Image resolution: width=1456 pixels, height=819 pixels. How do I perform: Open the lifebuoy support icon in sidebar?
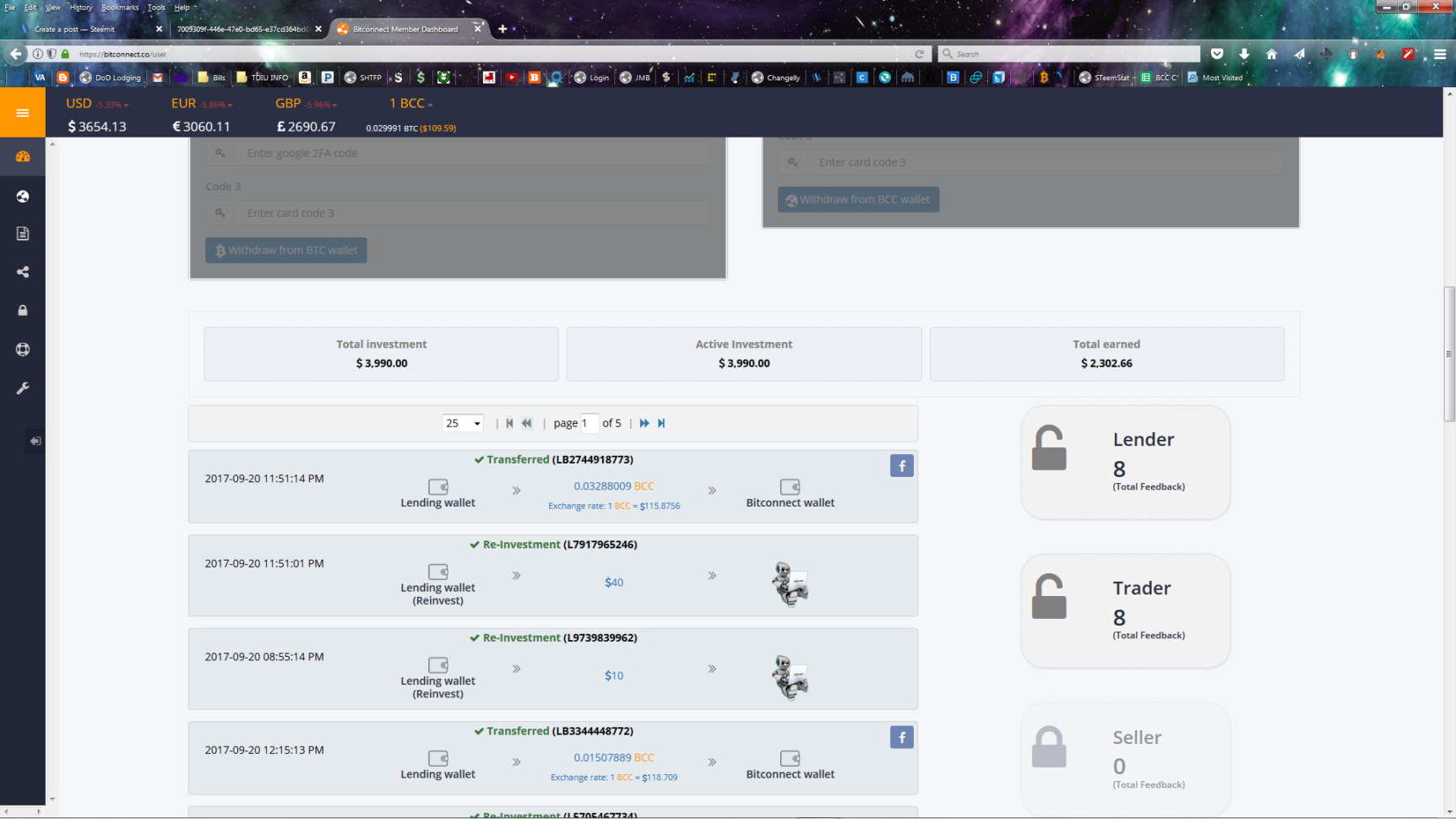pyautogui.click(x=23, y=349)
